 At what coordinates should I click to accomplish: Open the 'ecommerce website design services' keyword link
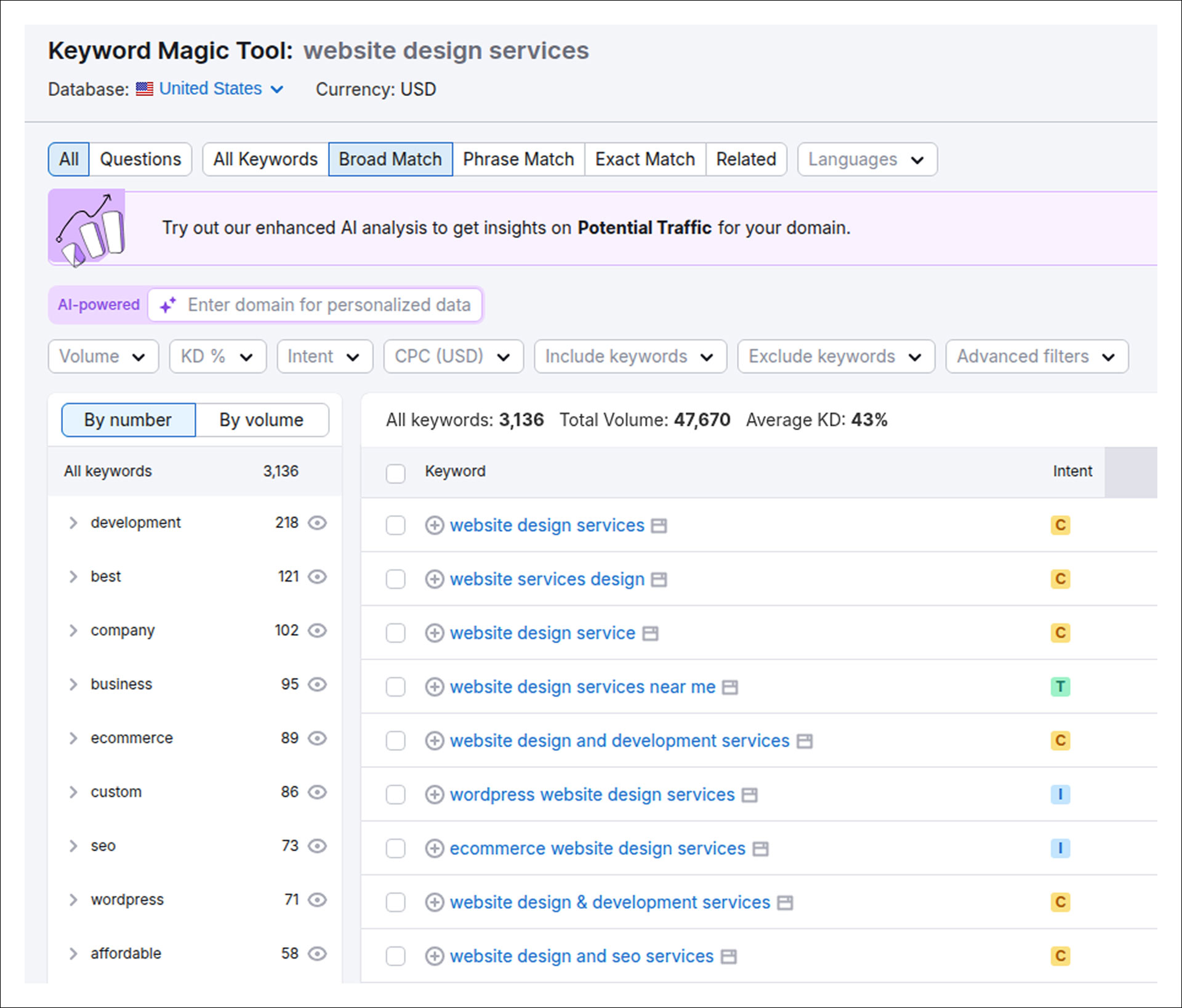(597, 849)
